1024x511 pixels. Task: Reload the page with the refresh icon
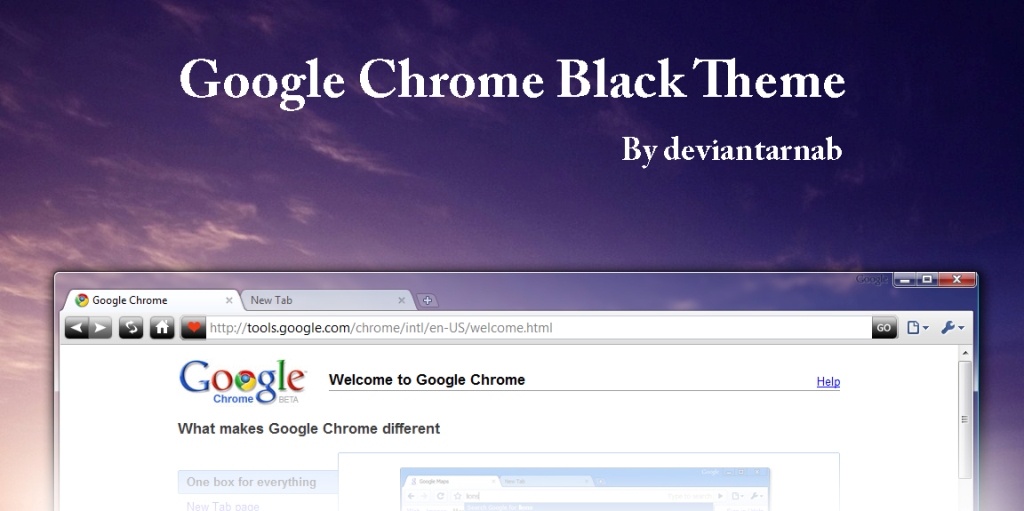[x=131, y=327]
